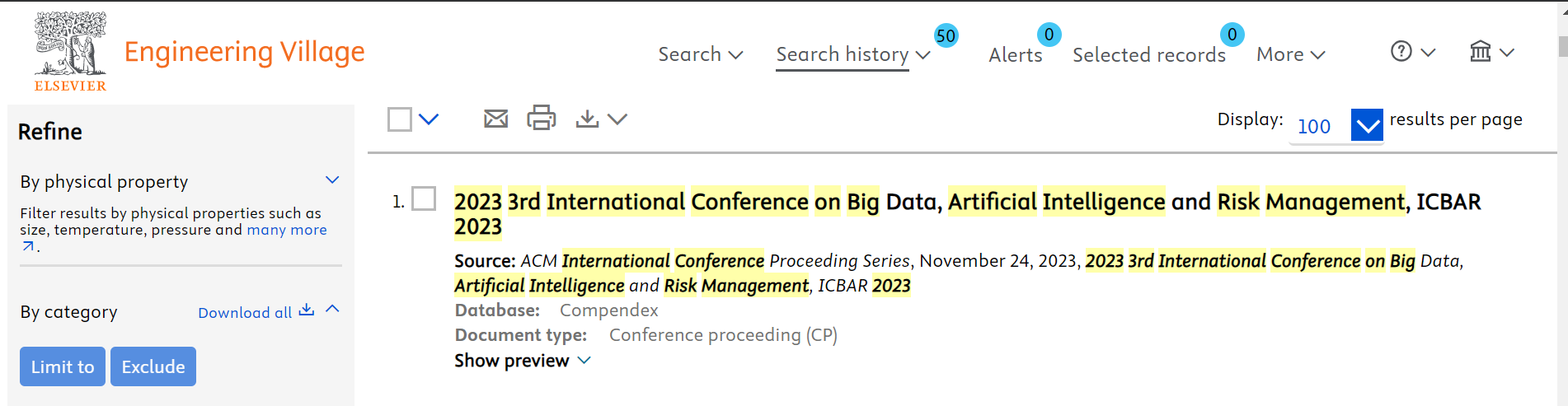
Task: Open the select-all checkbox dropdown arrow
Action: (429, 119)
